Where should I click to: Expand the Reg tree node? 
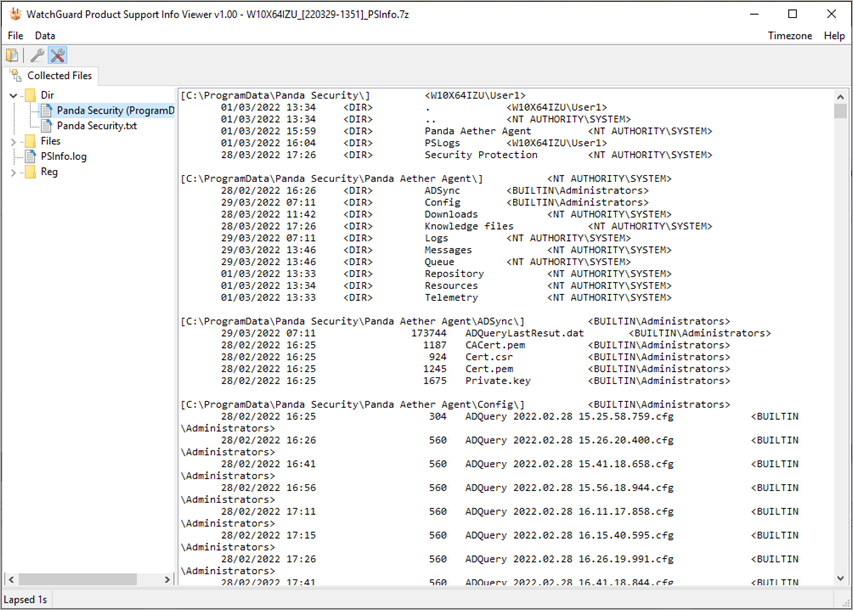(x=13, y=172)
